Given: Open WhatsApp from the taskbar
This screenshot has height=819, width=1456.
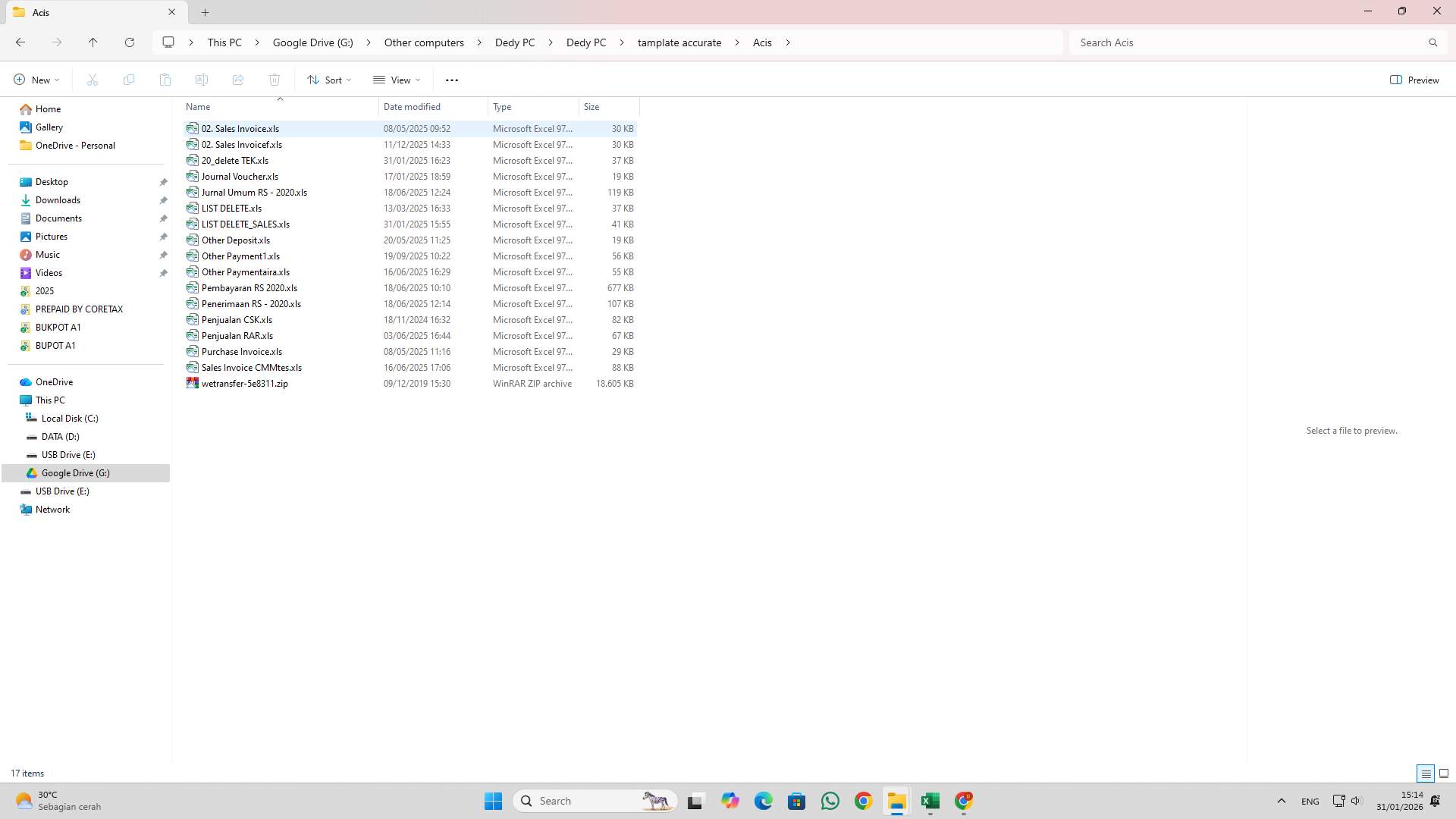Looking at the screenshot, I should pos(830,801).
